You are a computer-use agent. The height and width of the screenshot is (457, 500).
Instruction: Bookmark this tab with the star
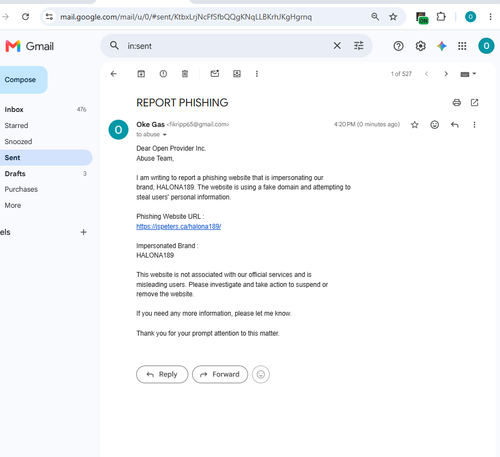pos(393,16)
